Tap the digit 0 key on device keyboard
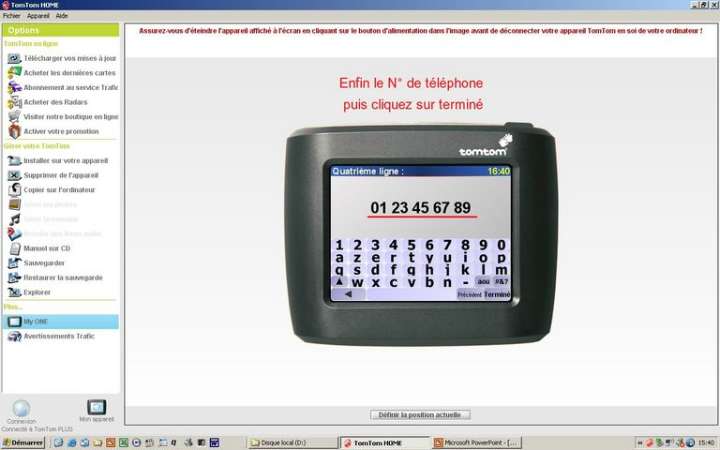Viewport: 720px width, 450px height. coord(501,245)
